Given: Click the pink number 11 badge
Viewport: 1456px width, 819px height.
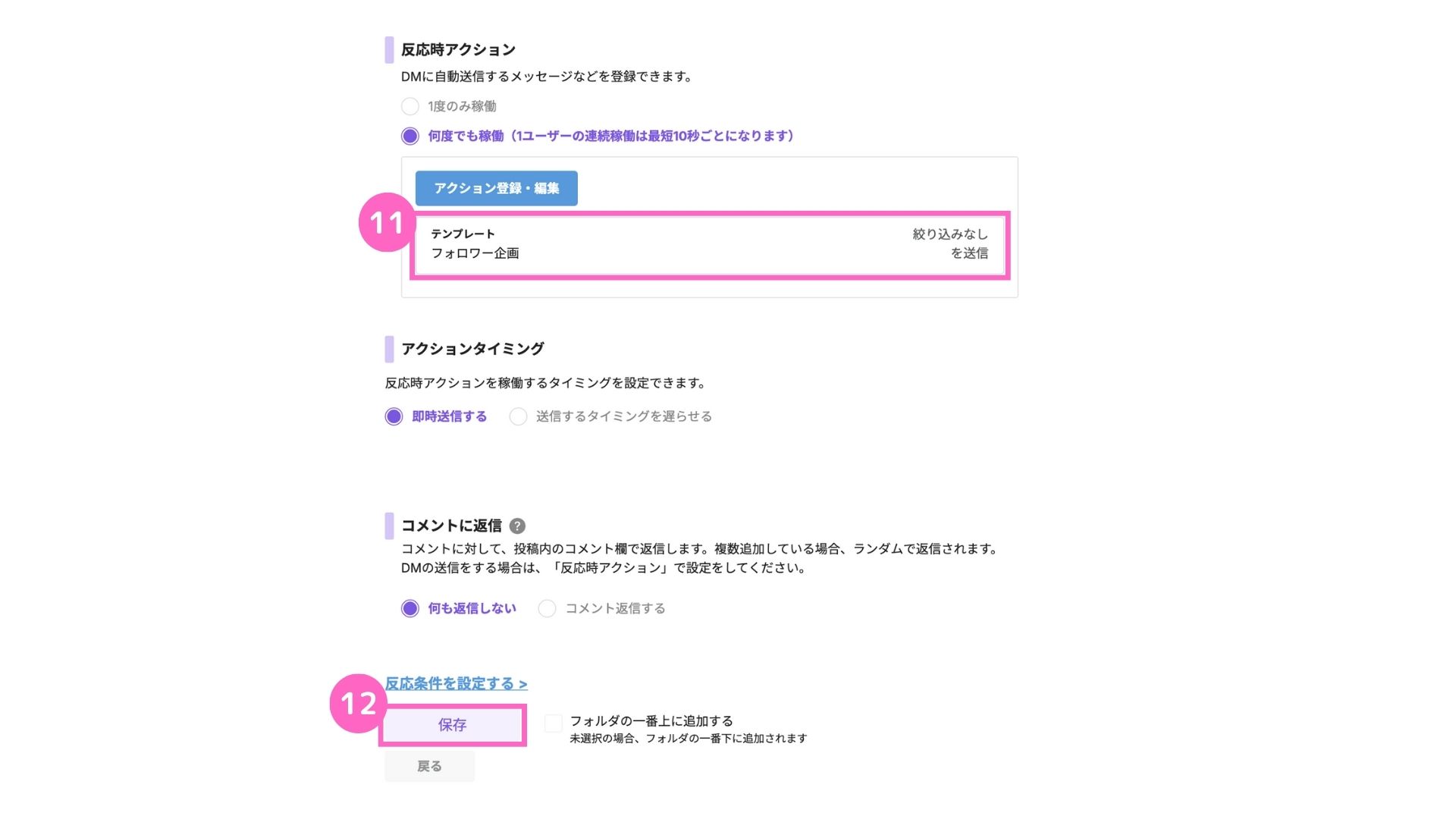Looking at the screenshot, I should tap(387, 222).
